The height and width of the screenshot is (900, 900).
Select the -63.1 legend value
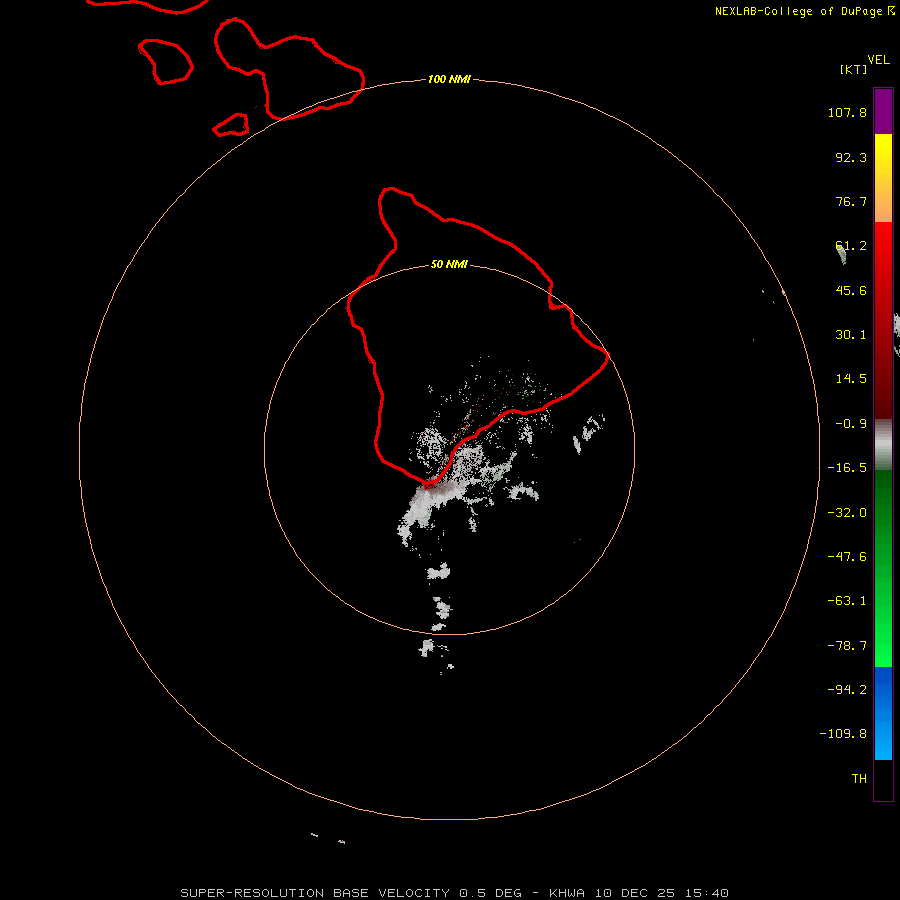pyautogui.click(x=847, y=601)
